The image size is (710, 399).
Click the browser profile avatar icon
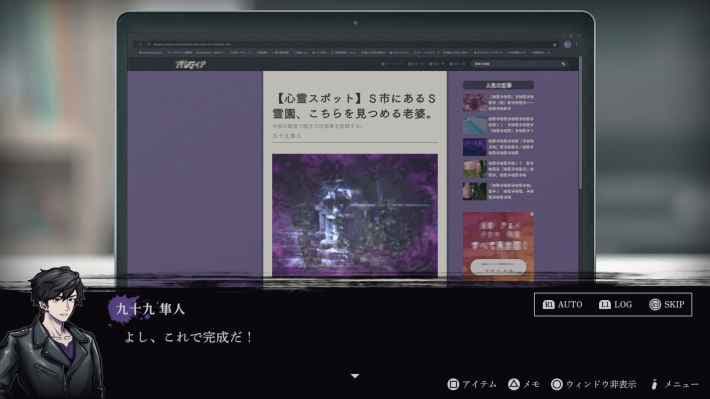pyautogui.click(x=568, y=44)
